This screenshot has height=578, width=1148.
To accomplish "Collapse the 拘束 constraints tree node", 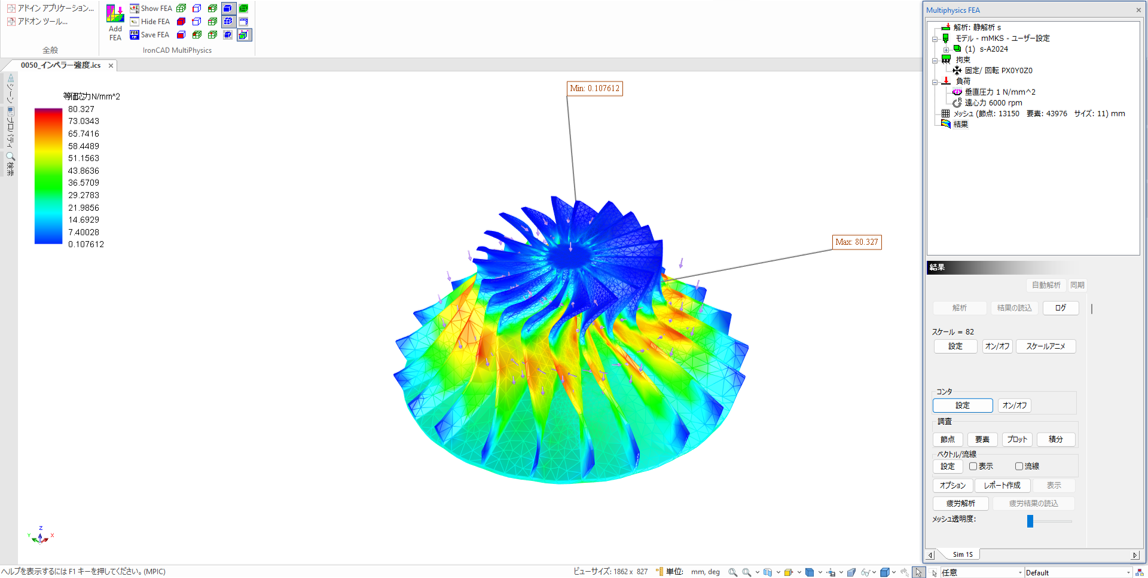I will [x=935, y=60].
